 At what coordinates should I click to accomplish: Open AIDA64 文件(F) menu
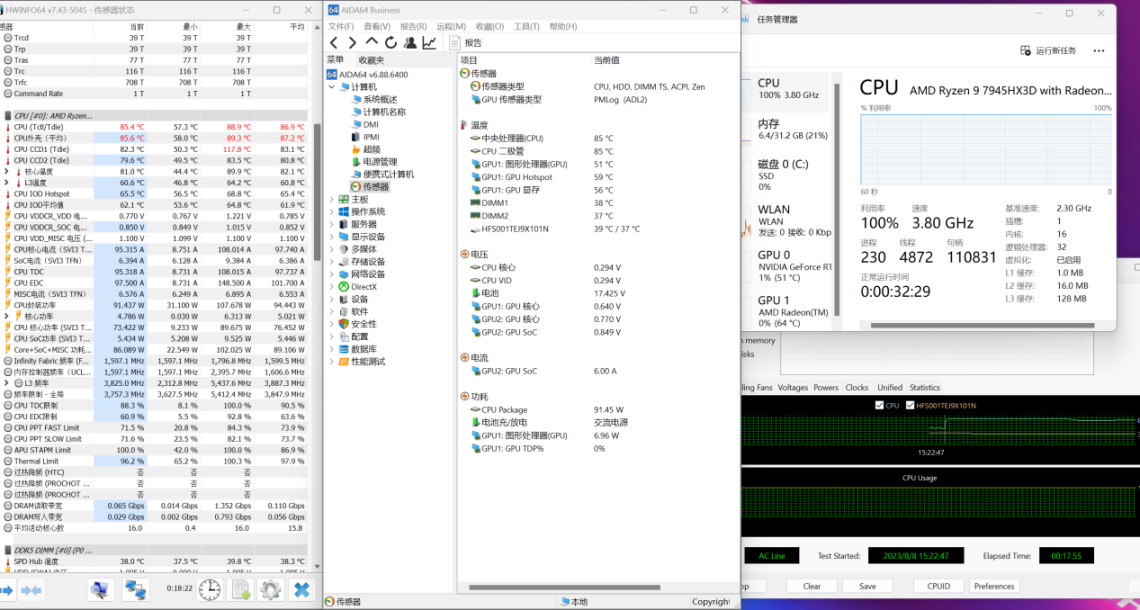(340, 26)
